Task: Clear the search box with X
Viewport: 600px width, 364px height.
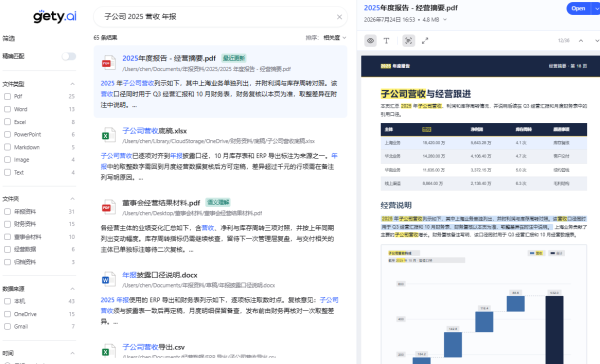Action: tap(339, 17)
